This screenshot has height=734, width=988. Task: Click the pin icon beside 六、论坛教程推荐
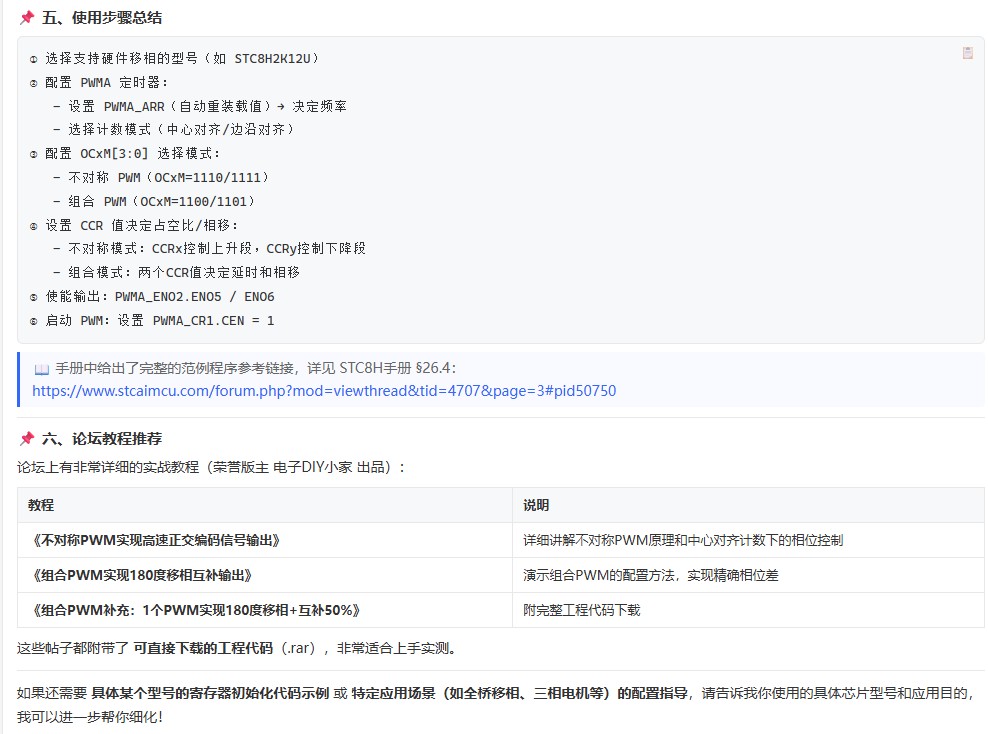click(26, 438)
